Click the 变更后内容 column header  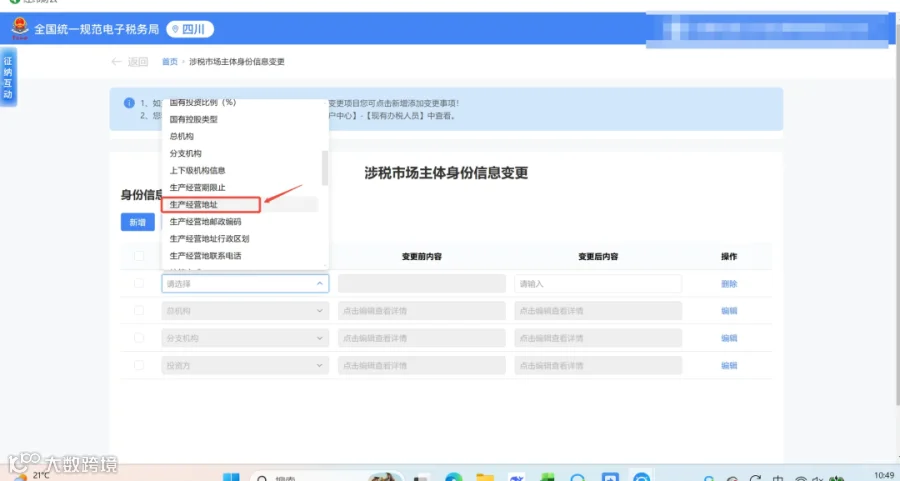598,257
